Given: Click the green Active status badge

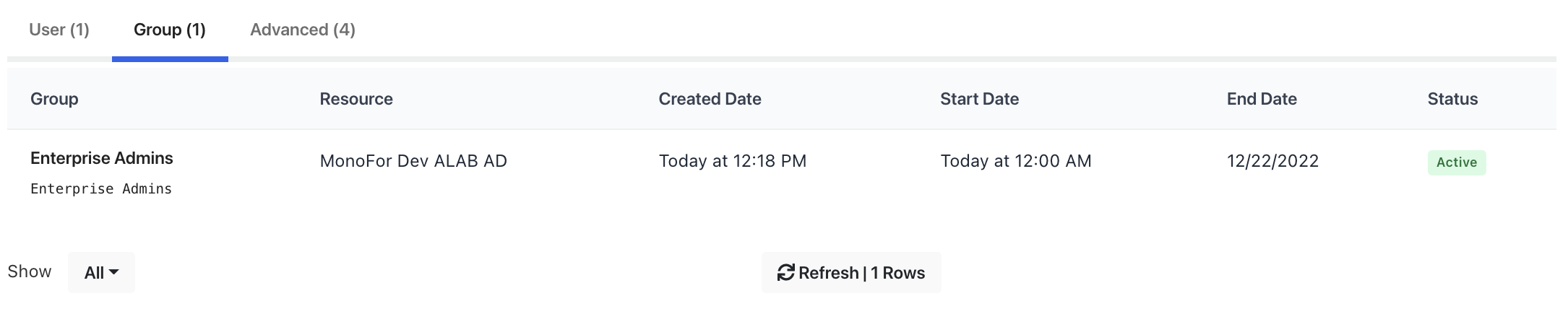Looking at the screenshot, I should [1456, 162].
